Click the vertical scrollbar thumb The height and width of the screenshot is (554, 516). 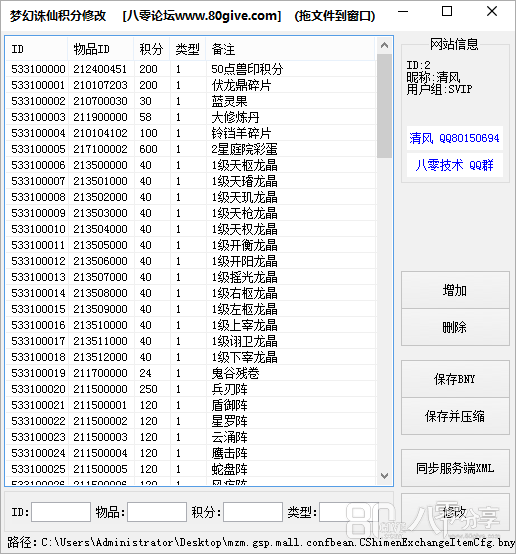pos(385,106)
